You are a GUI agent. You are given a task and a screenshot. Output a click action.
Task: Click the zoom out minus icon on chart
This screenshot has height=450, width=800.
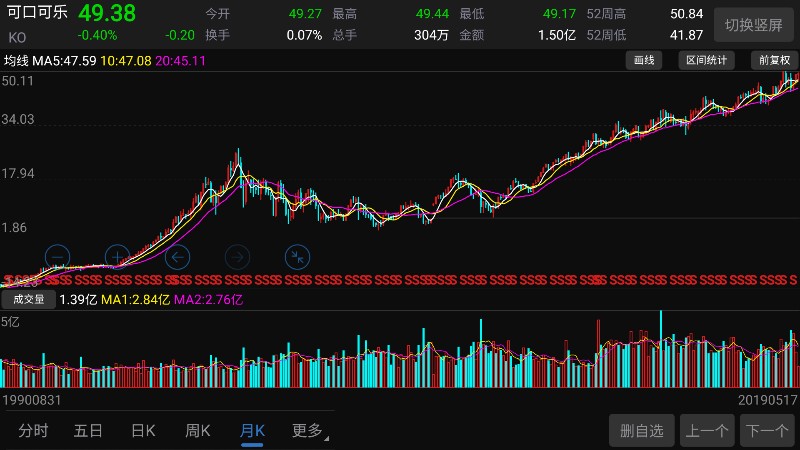pos(58,257)
